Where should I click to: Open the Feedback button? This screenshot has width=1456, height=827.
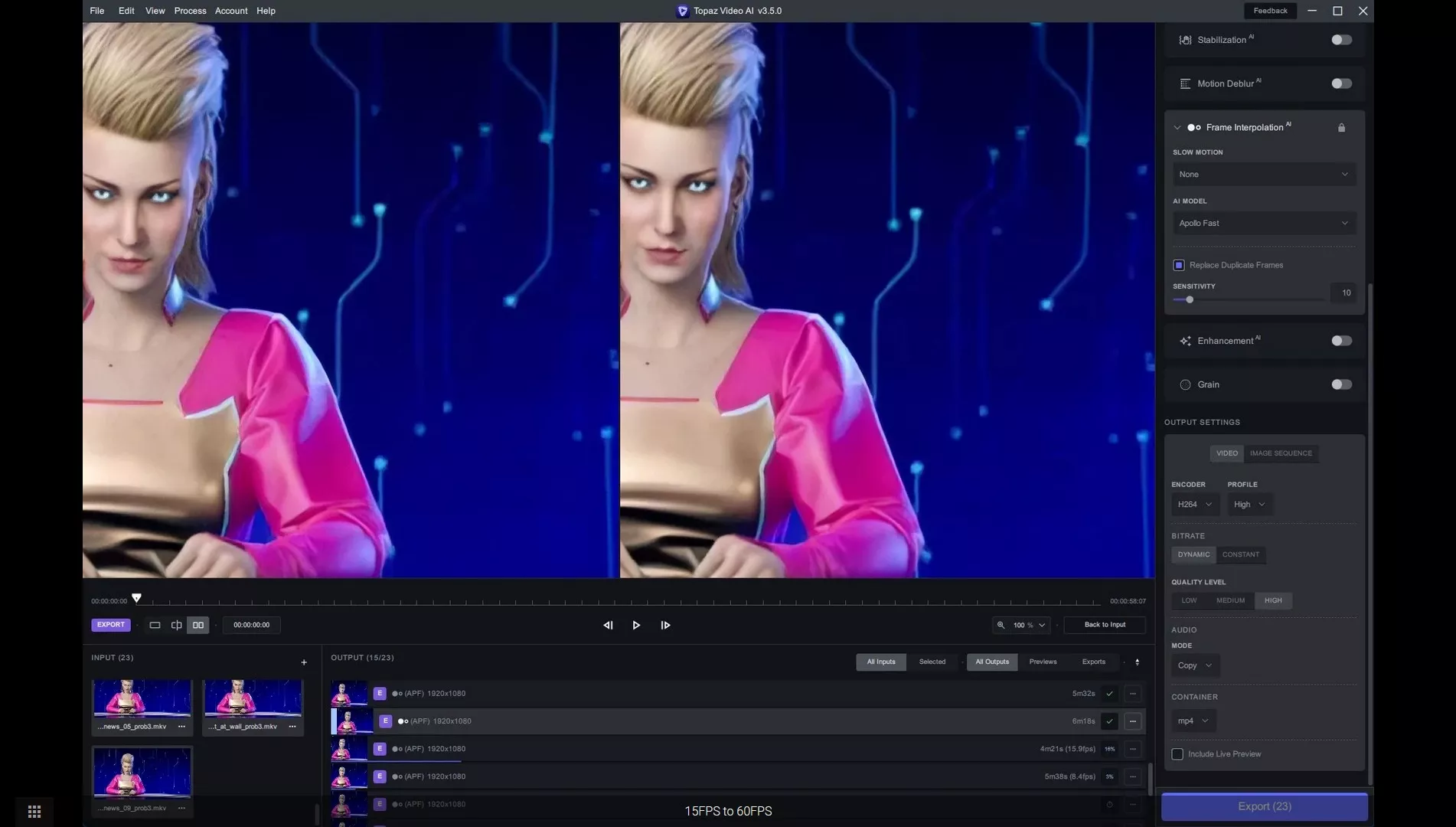pos(1270,11)
